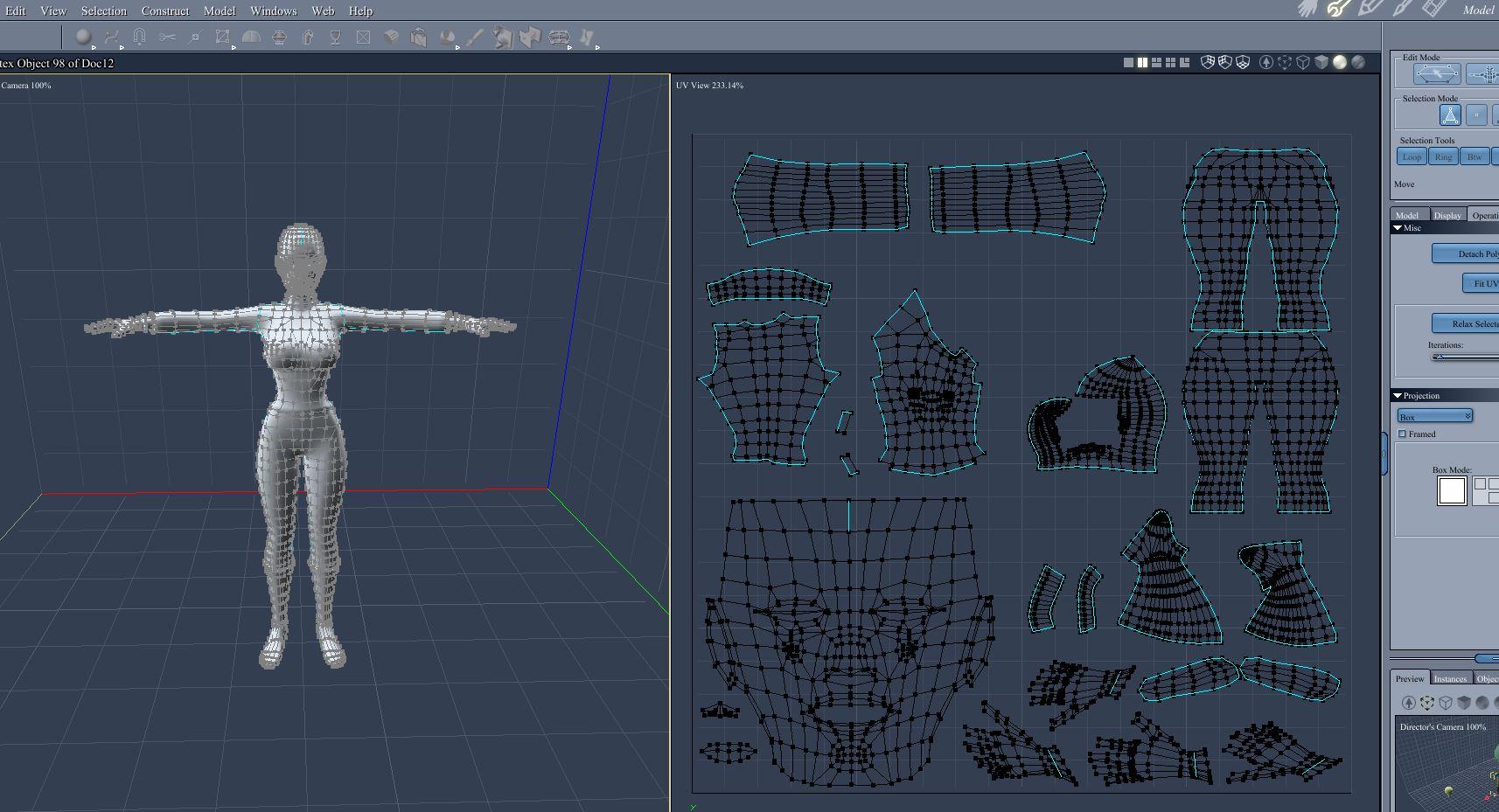Open the Selection menu
Viewport: 1499px width, 812px height.
tap(104, 10)
